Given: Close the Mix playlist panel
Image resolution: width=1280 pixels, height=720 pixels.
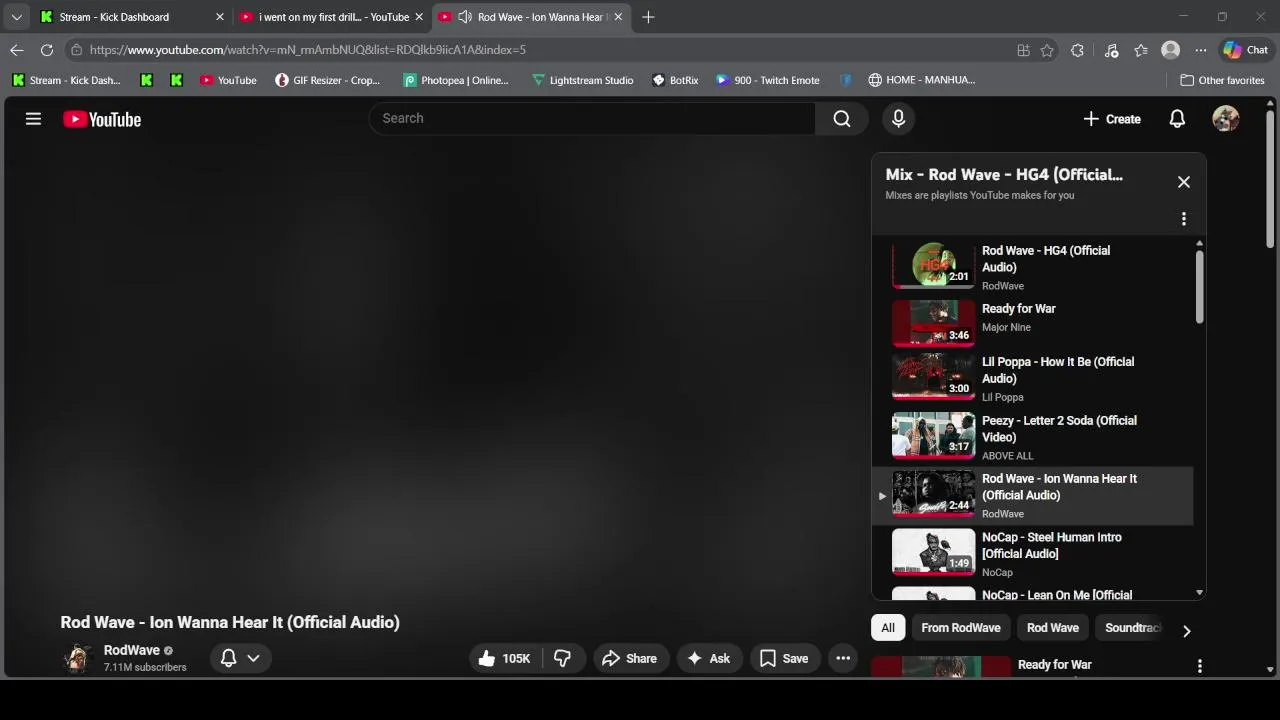Looking at the screenshot, I should (1184, 182).
